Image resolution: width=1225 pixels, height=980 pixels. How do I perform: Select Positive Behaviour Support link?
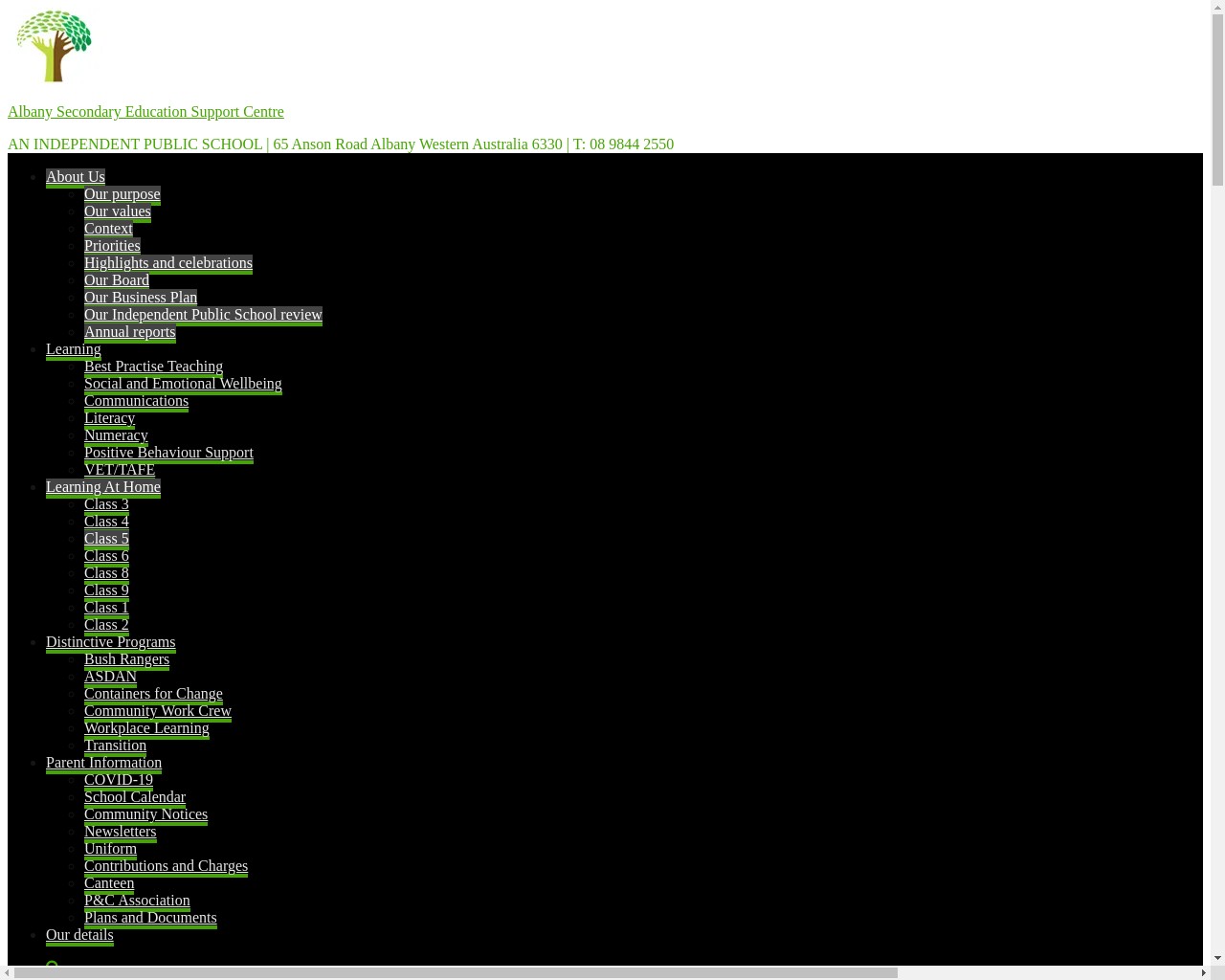(x=168, y=453)
